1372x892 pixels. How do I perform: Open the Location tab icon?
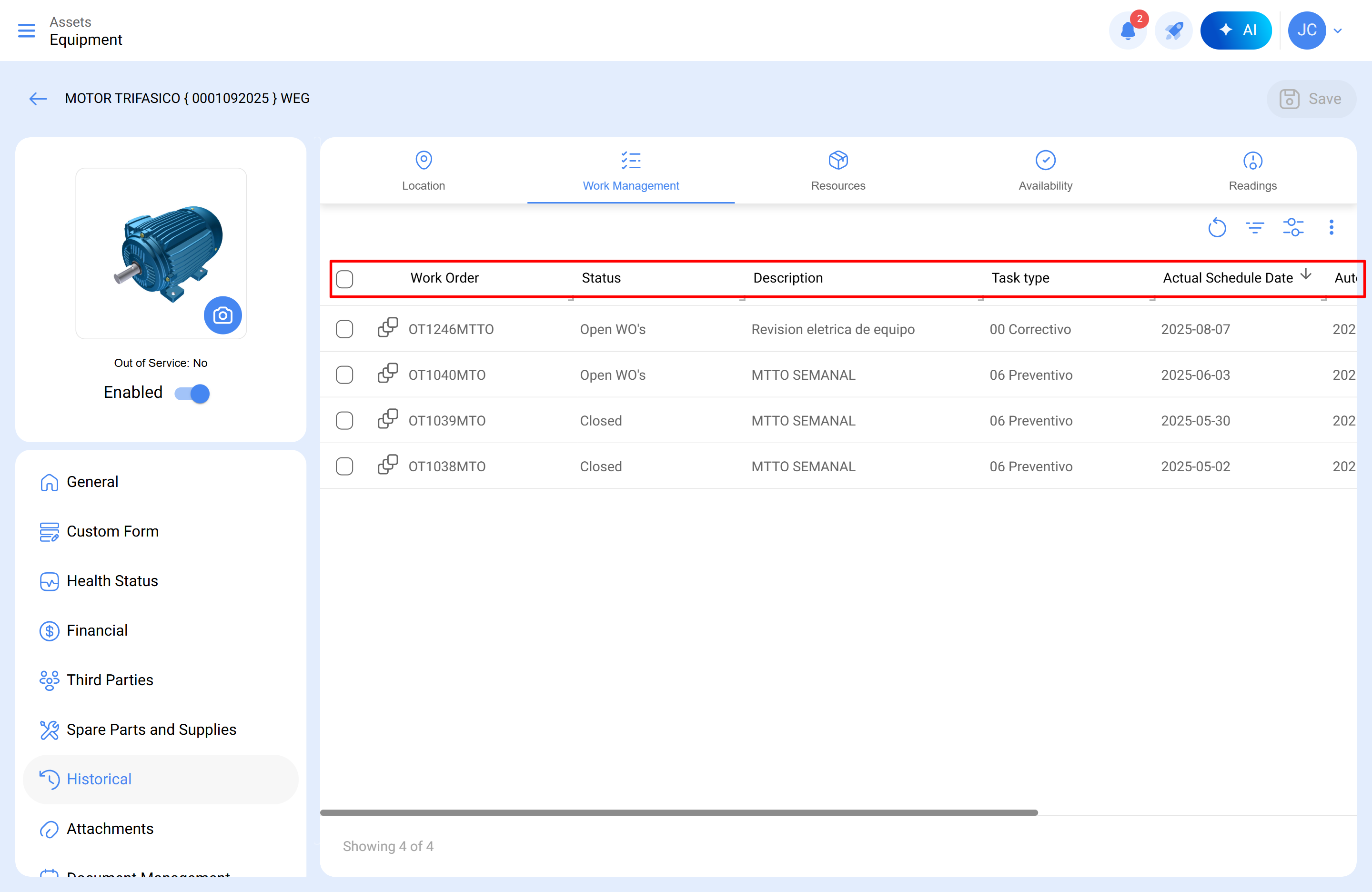point(424,160)
